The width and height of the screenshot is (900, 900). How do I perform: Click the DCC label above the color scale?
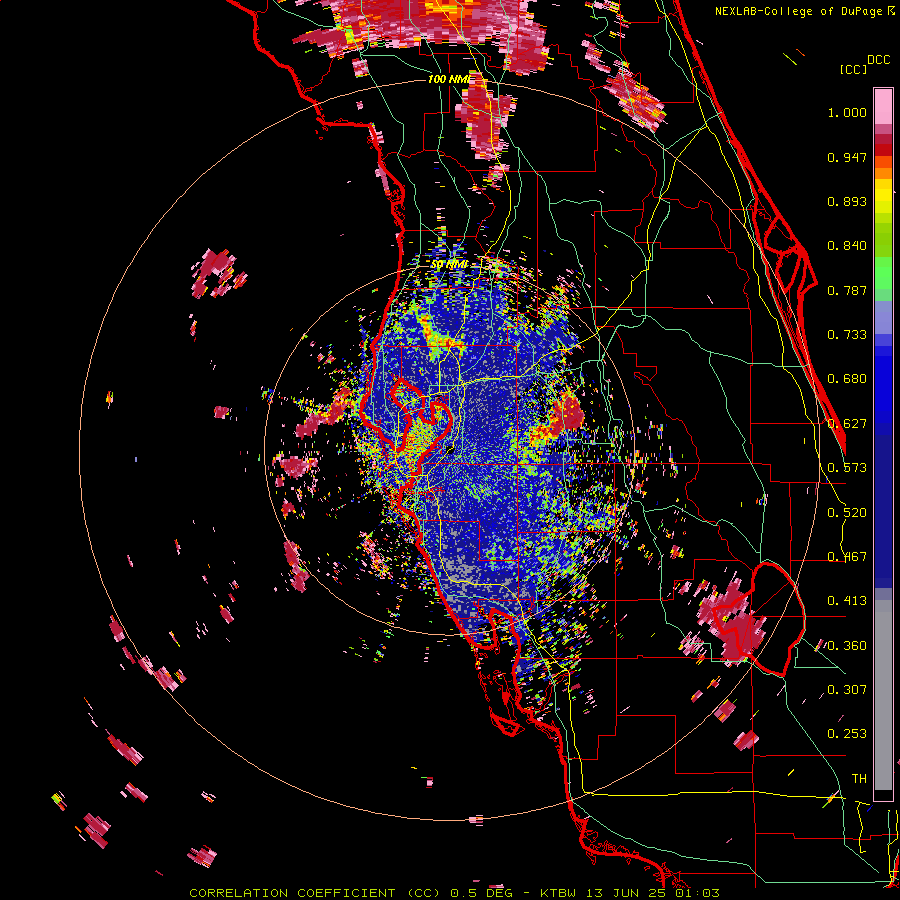click(879, 60)
